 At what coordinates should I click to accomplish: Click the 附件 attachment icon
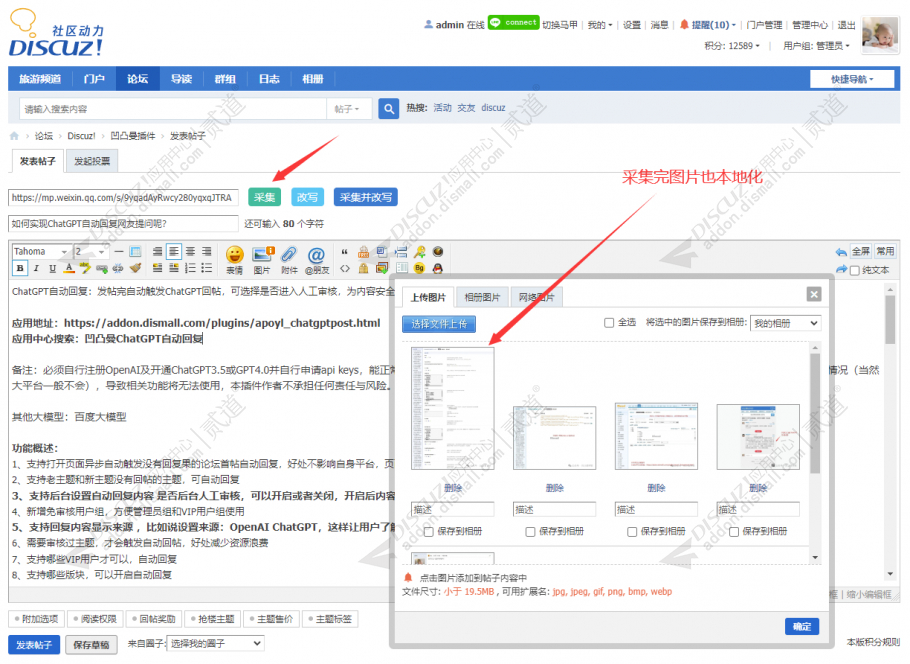point(289,252)
